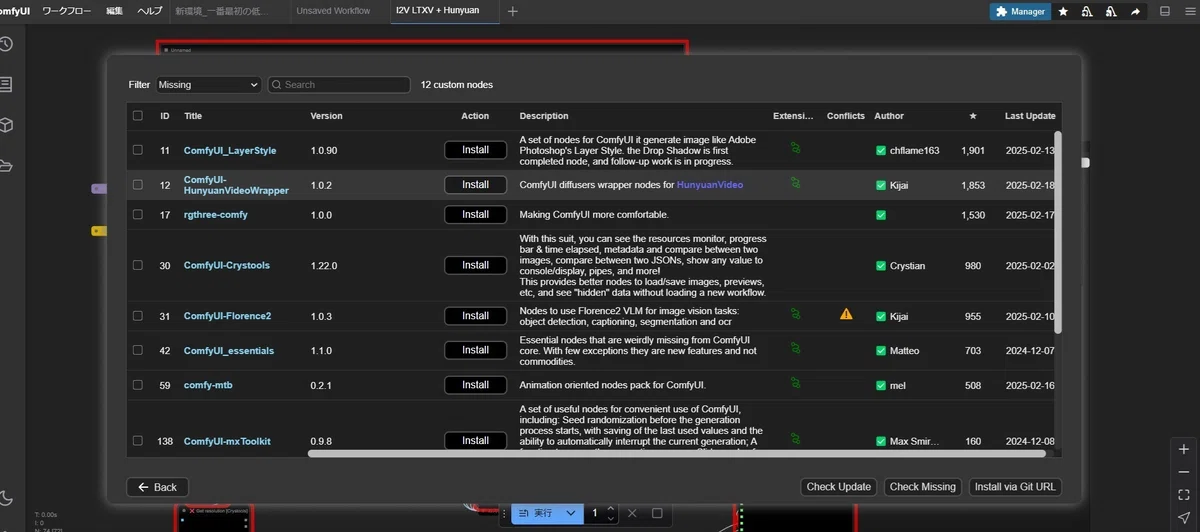Open the ヘルプ menu

pos(149,11)
